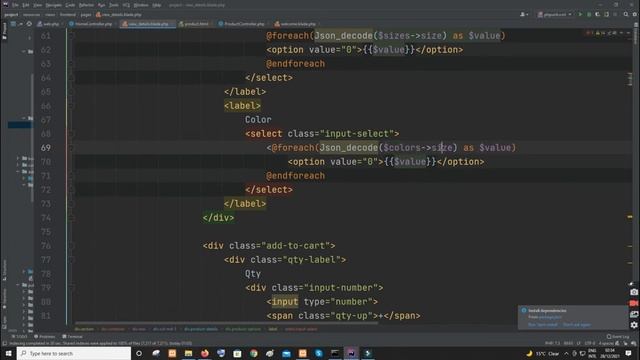The width and height of the screenshot is (640, 360).
Task: Toggle fold marker at line 76 div
Action: point(71,246)
